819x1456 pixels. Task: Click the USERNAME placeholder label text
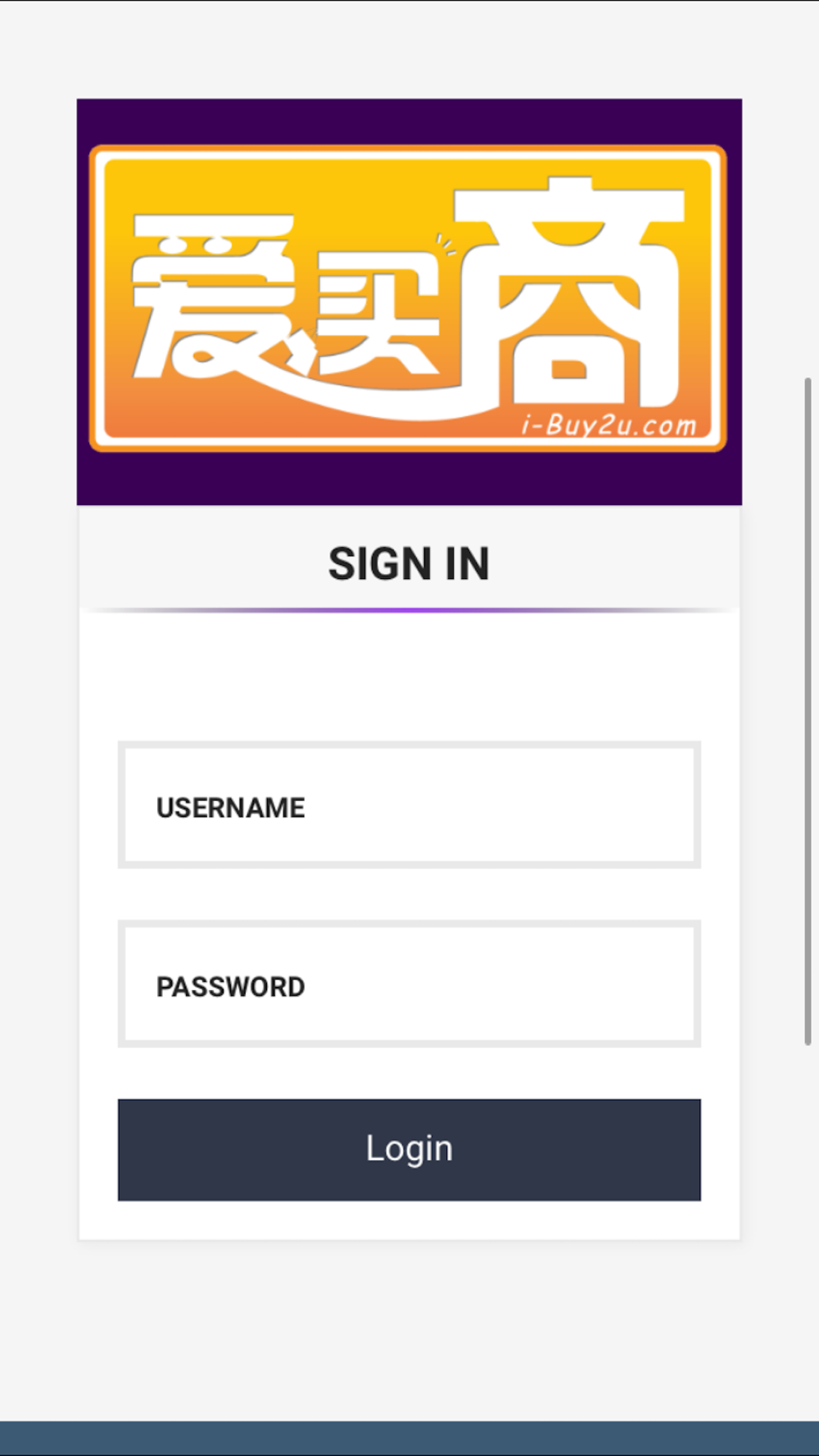click(230, 808)
